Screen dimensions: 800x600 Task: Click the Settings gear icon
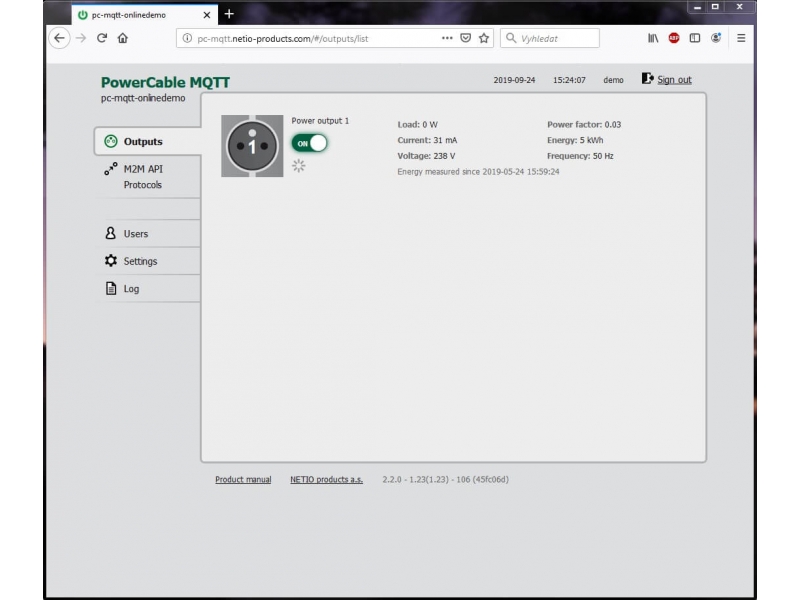point(111,261)
